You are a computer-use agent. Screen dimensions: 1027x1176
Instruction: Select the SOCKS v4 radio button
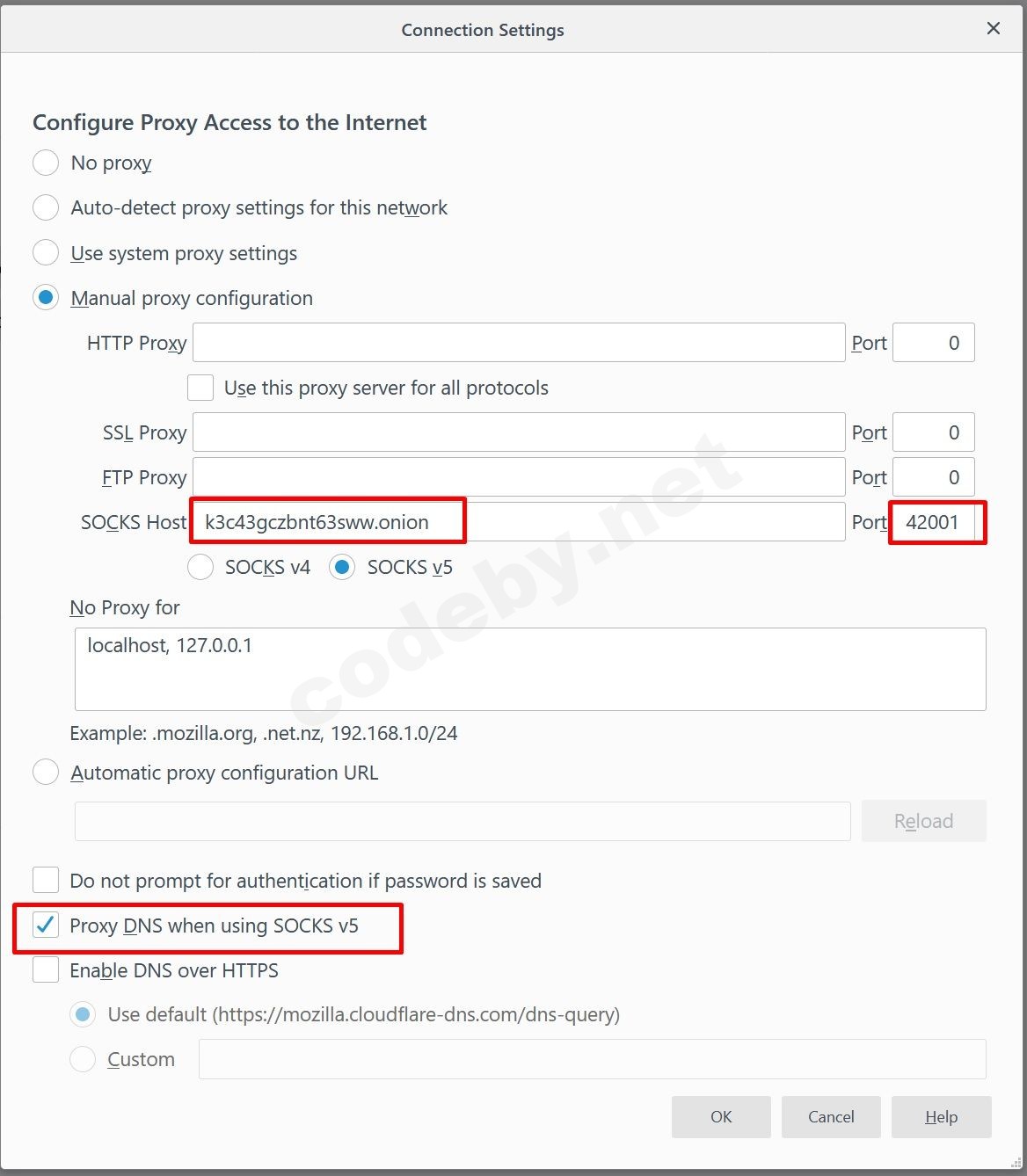200,567
